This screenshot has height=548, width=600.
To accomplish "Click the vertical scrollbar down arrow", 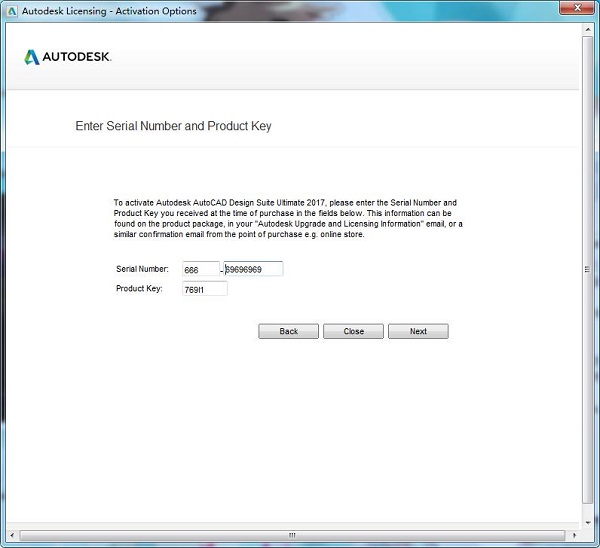I will (x=588, y=521).
